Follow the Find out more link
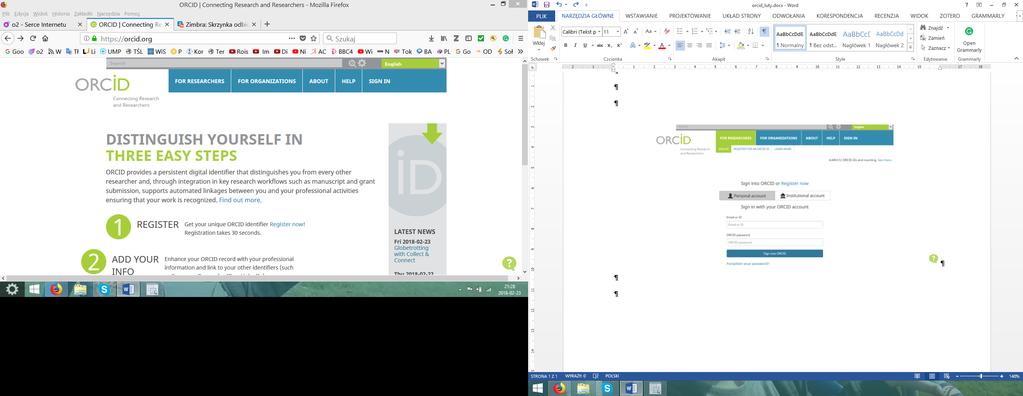Image resolution: width=1023 pixels, height=396 pixels. pyautogui.click(x=240, y=200)
